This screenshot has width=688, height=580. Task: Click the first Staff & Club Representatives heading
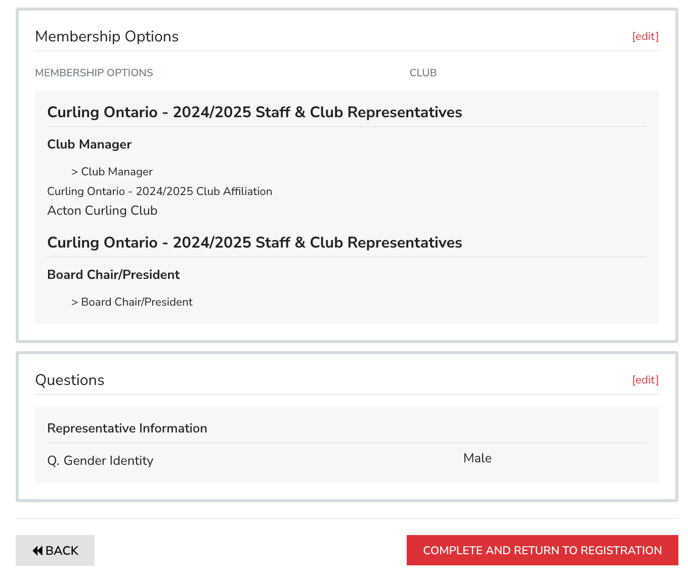[254, 112]
